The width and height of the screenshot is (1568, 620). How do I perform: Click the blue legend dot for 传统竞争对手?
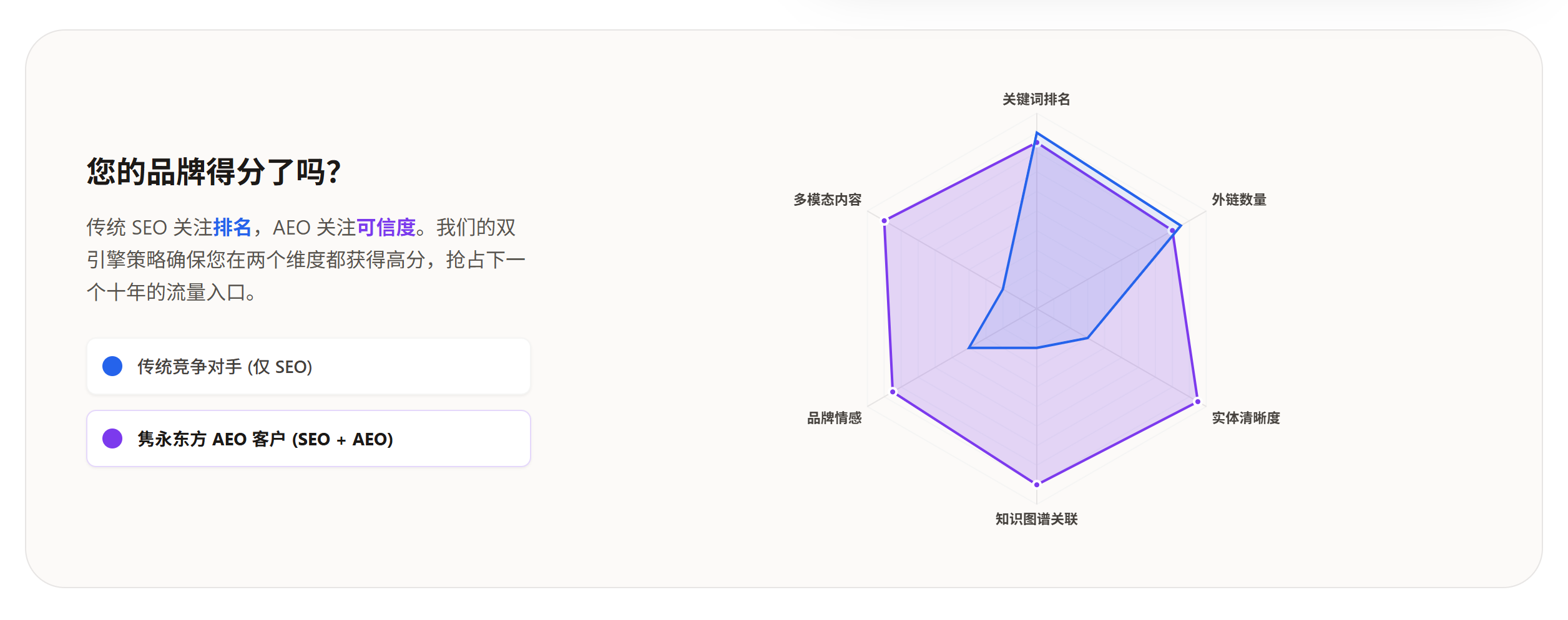tap(112, 366)
